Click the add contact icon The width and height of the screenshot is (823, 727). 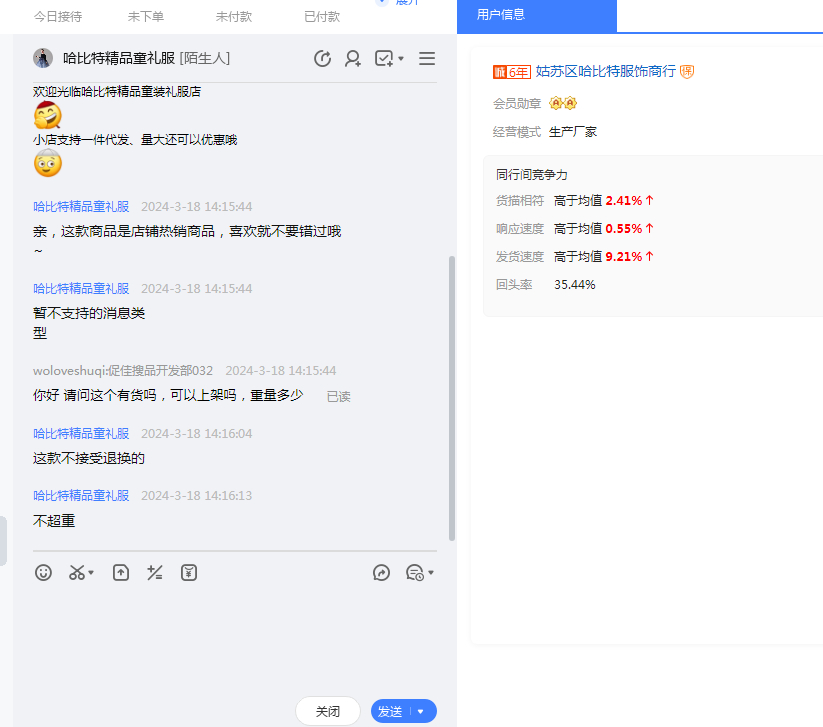coord(353,59)
